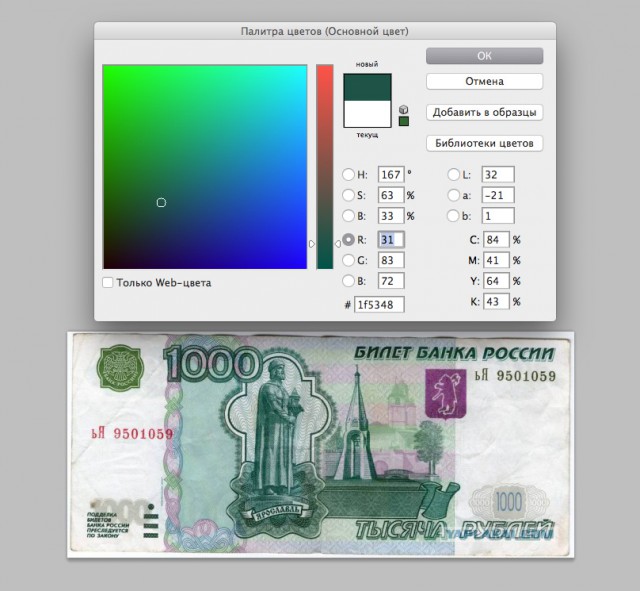Screen dimensions: 640x591
Task: Click the new color preview swatch
Action: pos(367,87)
